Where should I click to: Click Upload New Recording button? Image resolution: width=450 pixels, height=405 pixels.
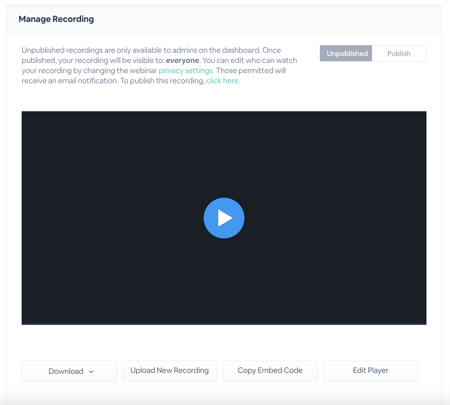(x=169, y=371)
